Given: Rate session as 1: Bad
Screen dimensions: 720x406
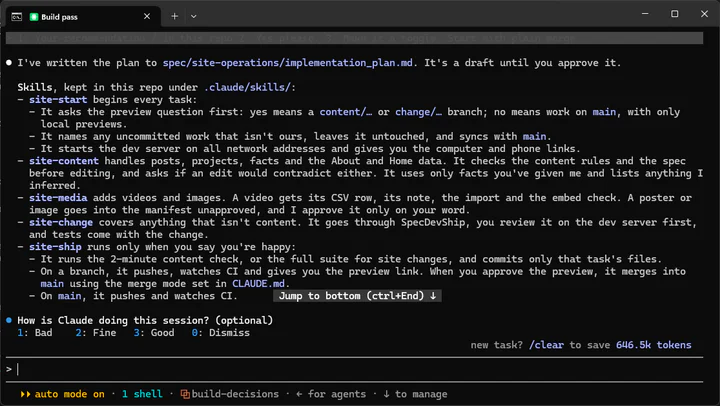Looking at the screenshot, I should (x=35, y=333).
